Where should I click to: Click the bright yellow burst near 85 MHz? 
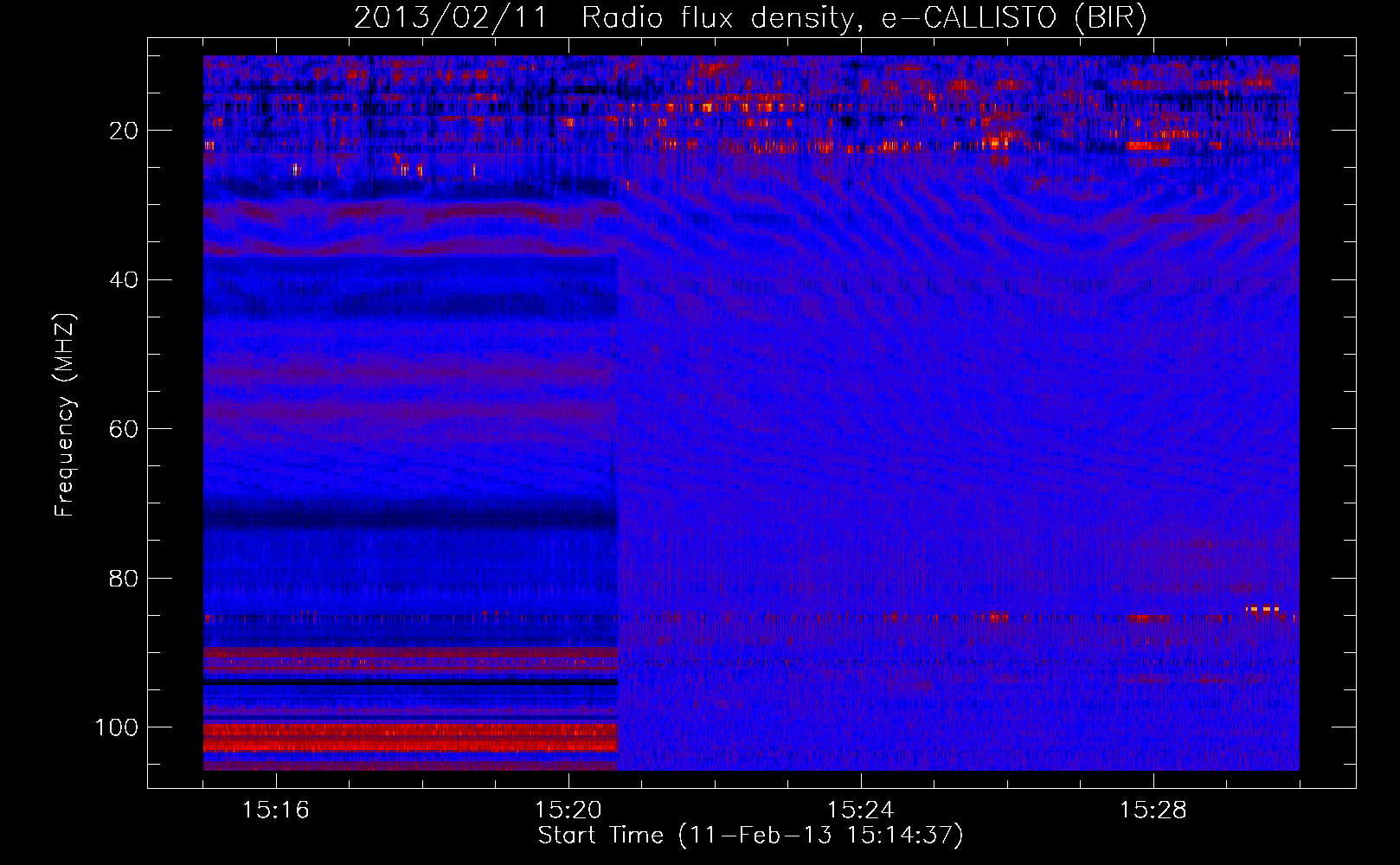[x=1262, y=609]
